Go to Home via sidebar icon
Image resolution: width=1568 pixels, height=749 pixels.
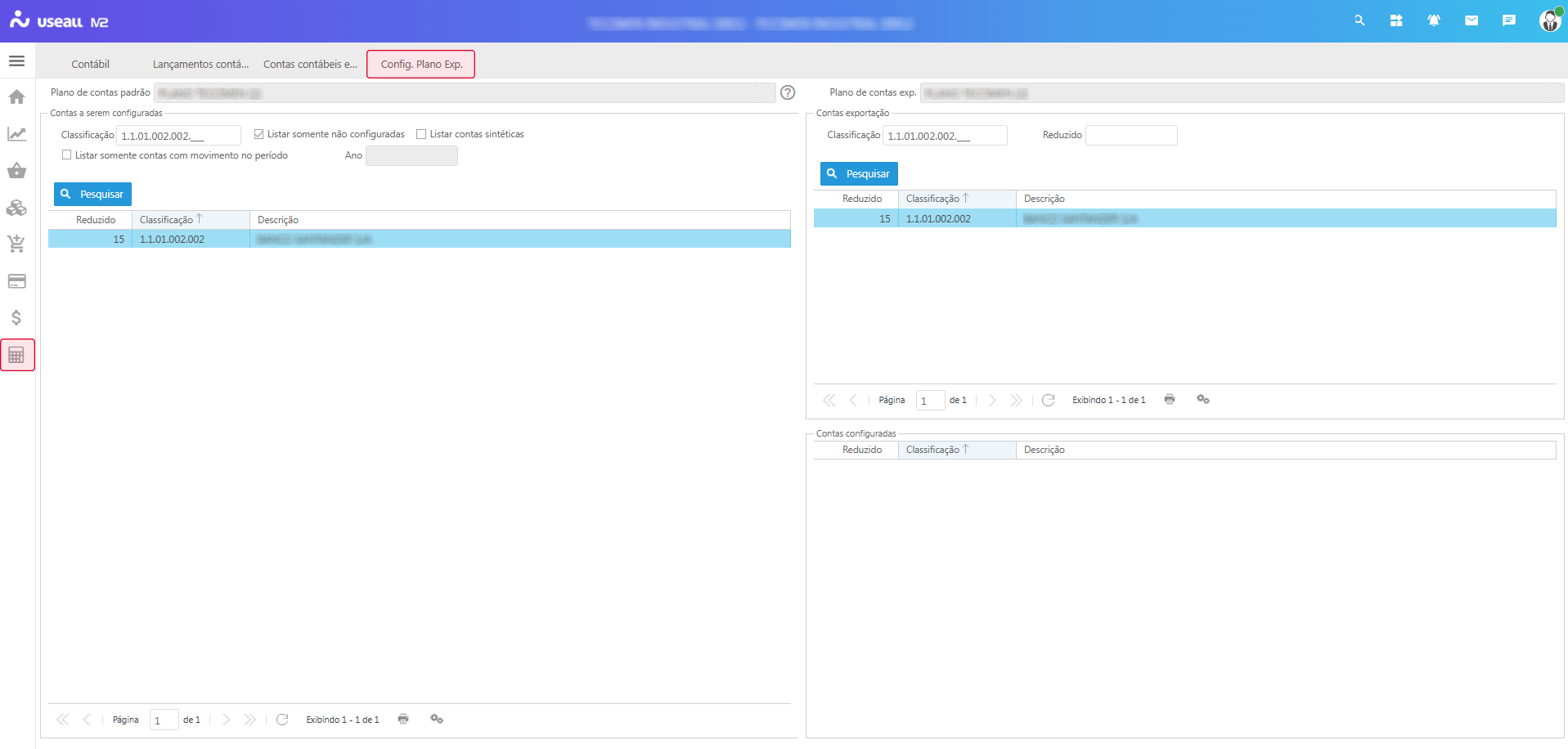coord(16,97)
